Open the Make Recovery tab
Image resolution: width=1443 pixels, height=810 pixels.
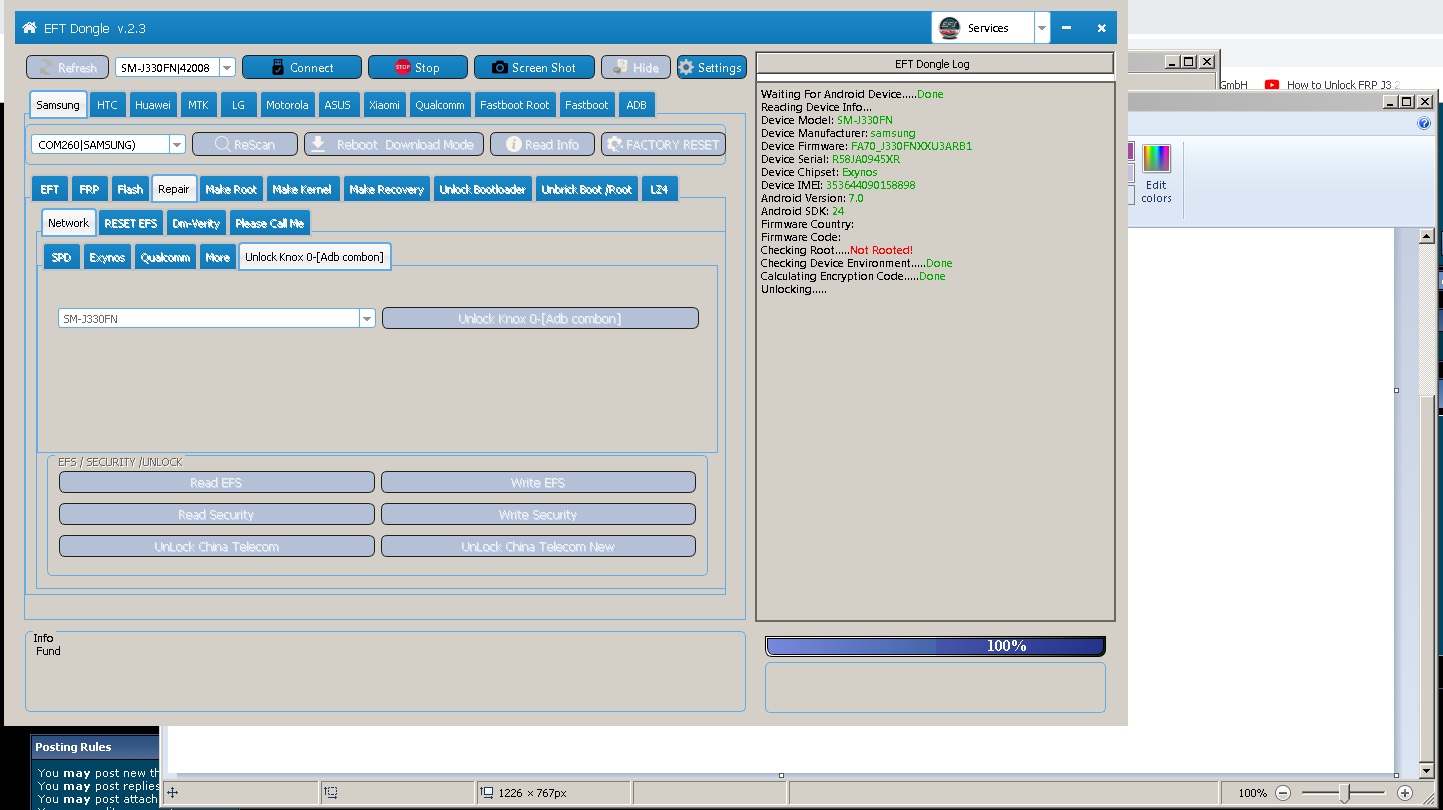tap(387, 189)
